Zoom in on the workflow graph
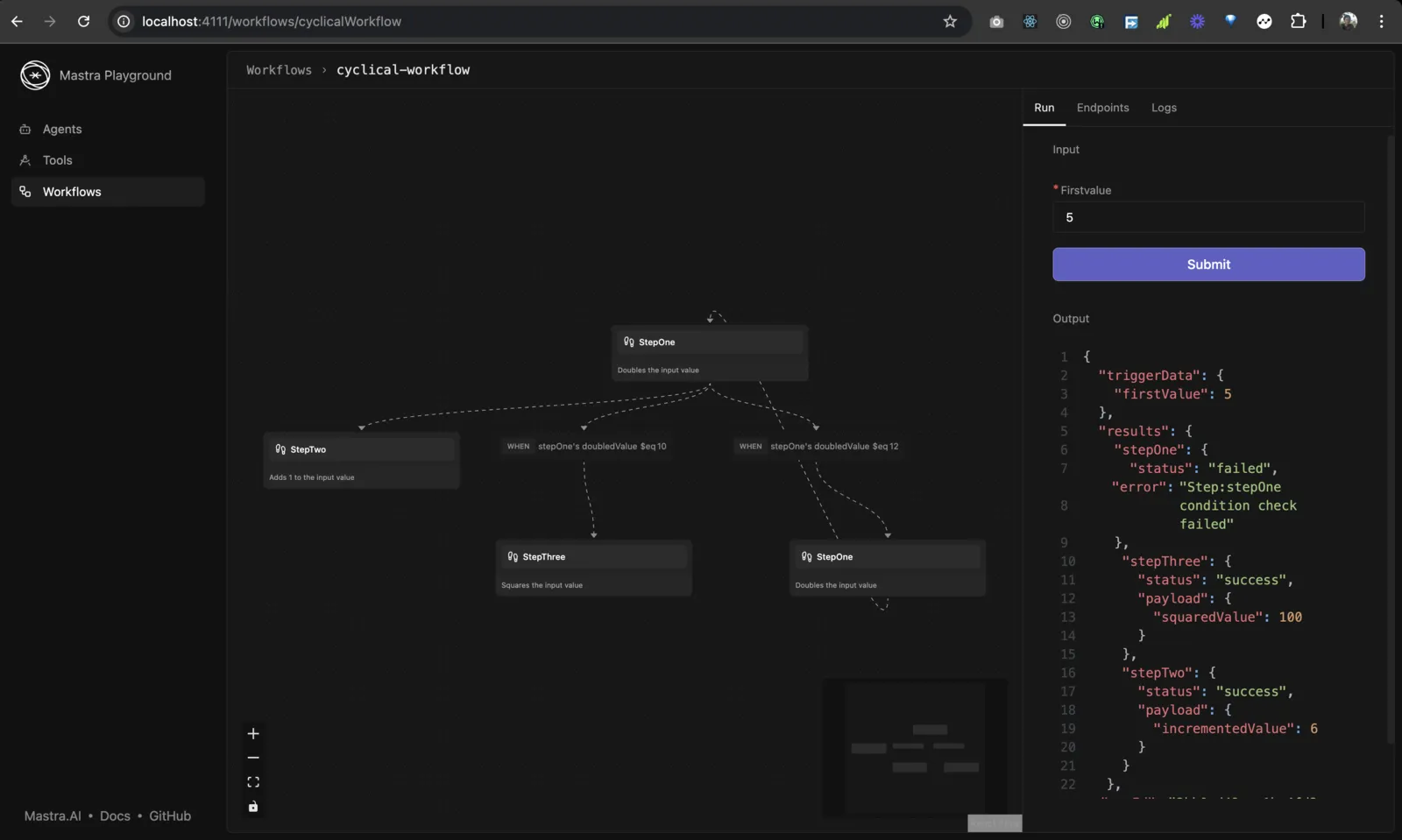1402x840 pixels. (x=253, y=734)
